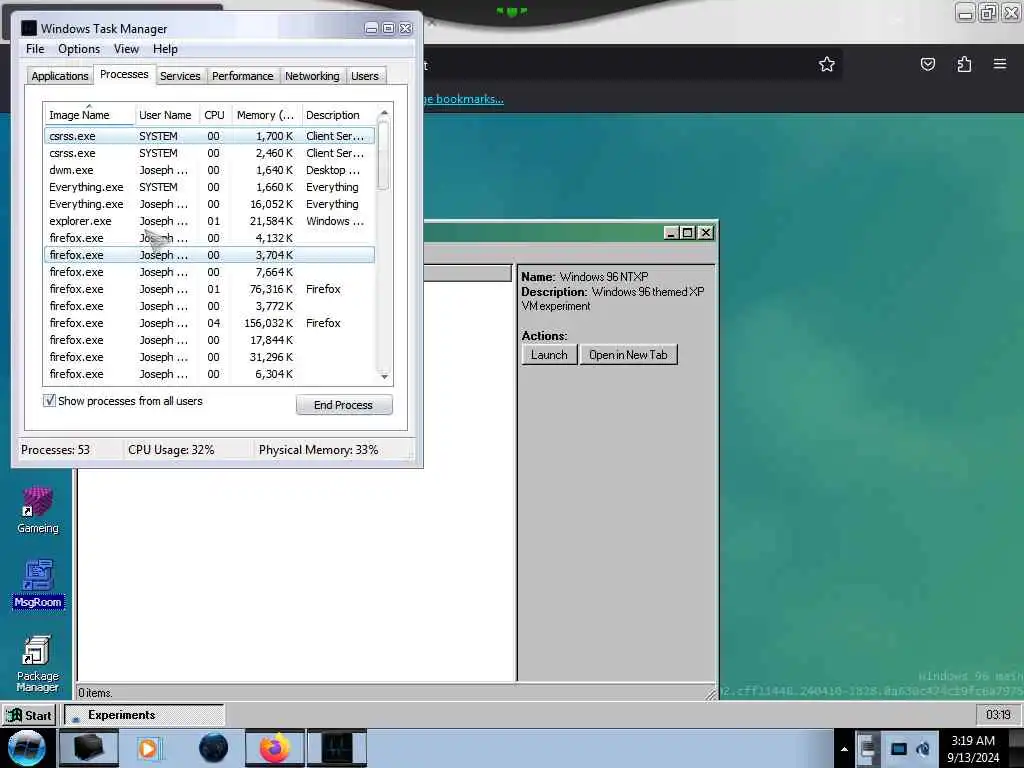
Task: Open the Firefox hamburger menu
Action: click(1000, 64)
